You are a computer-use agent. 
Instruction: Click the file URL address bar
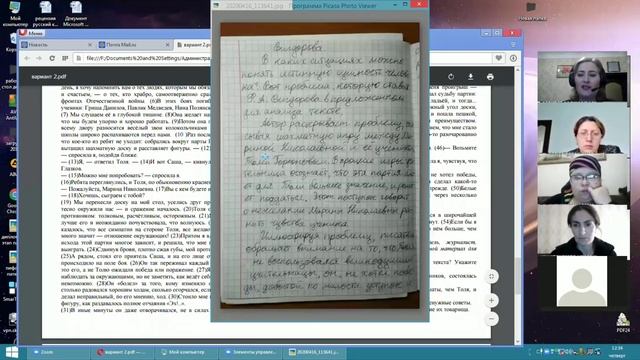148,58
